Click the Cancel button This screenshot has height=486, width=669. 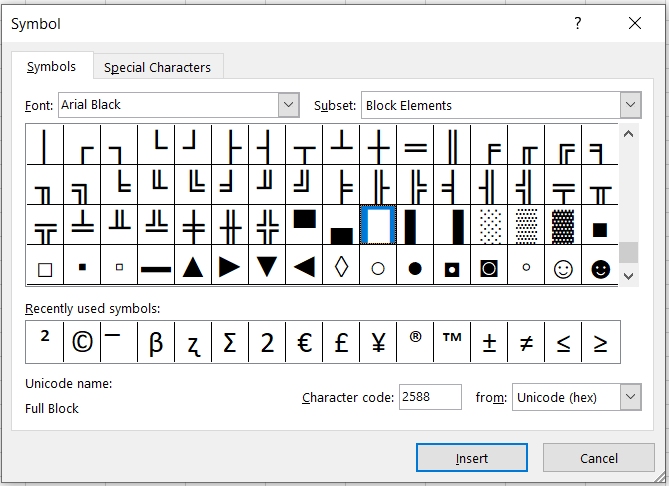click(x=599, y=458)
